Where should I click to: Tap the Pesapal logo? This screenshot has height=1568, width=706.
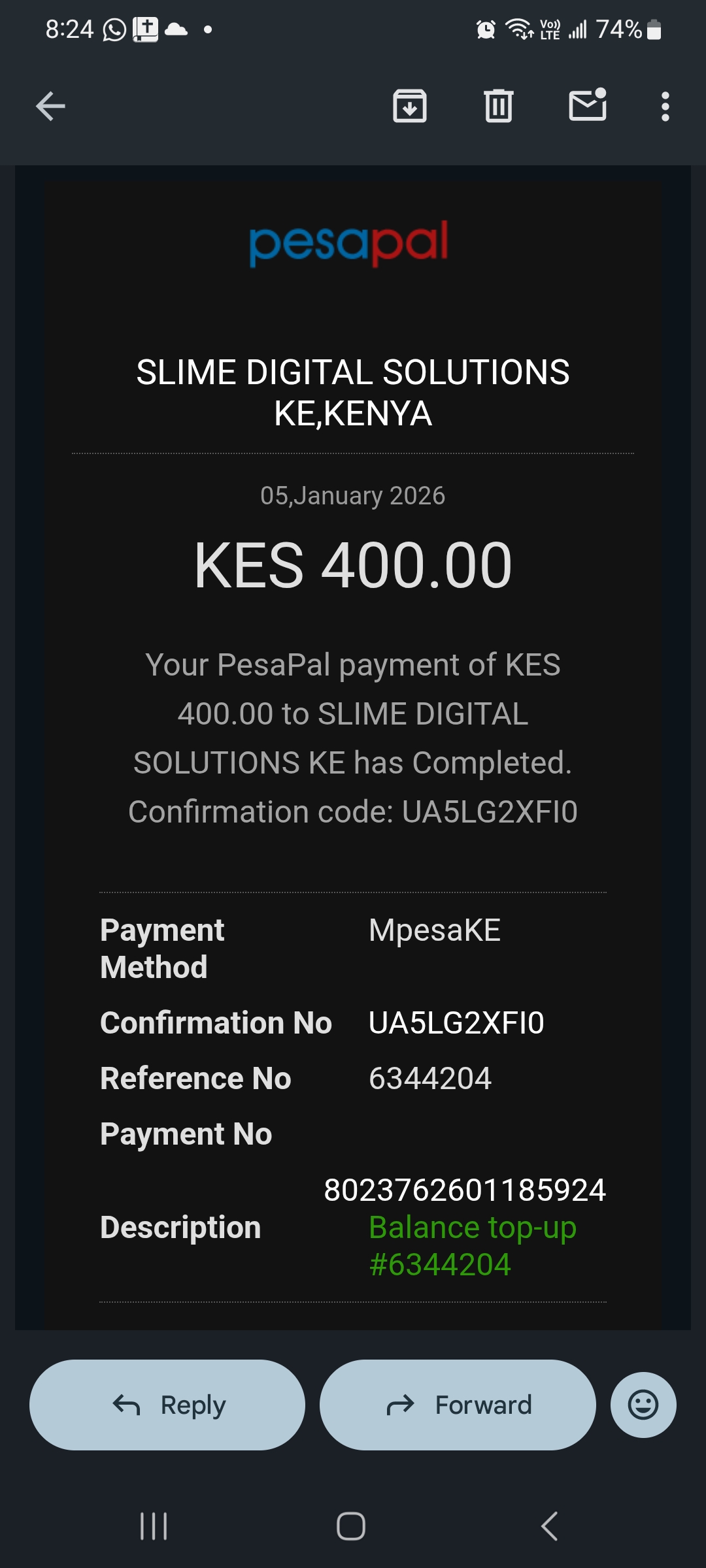pyautogui.click(x=348, y=243)
